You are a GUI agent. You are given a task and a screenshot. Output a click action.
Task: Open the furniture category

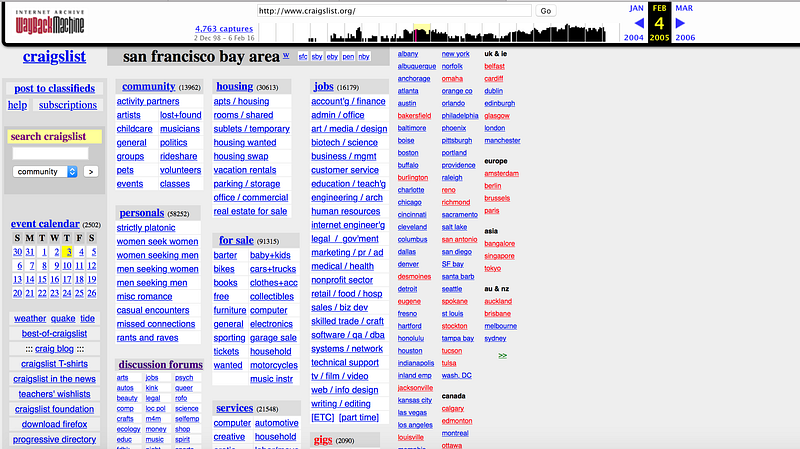click(230, 311)
